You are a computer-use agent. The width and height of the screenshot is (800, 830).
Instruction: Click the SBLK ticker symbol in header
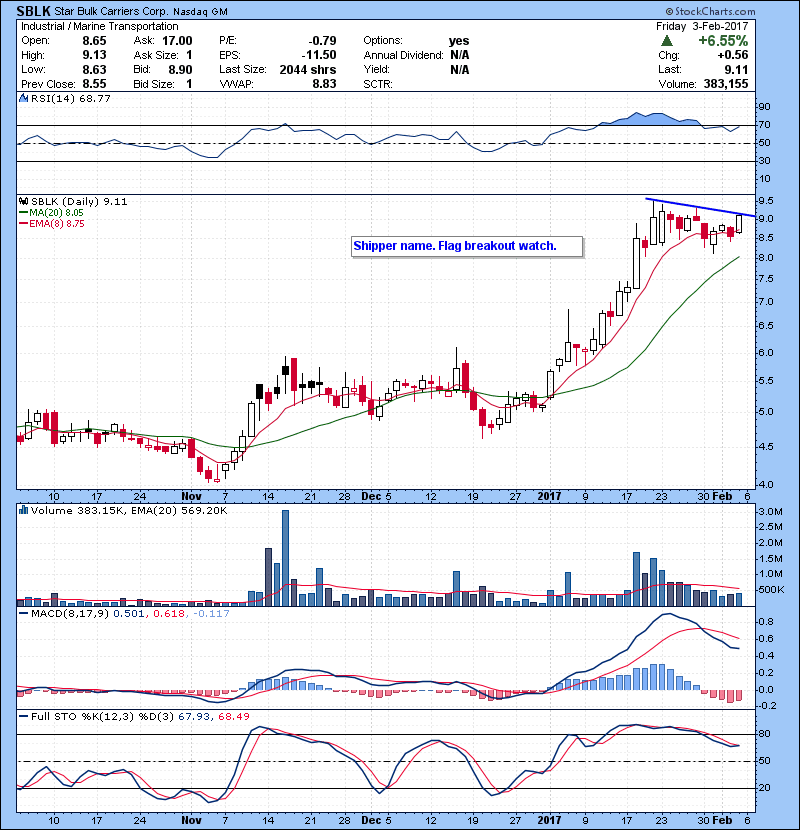pos(33,11)
